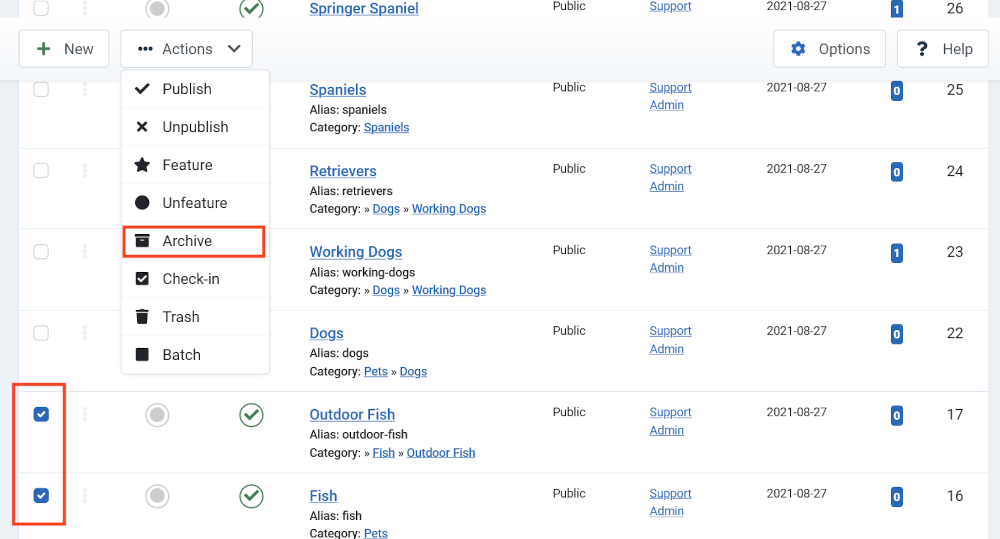Open the Working Dogs category link under Retrievers
This screenshot has width=1000, height=539.
point(449,209)
